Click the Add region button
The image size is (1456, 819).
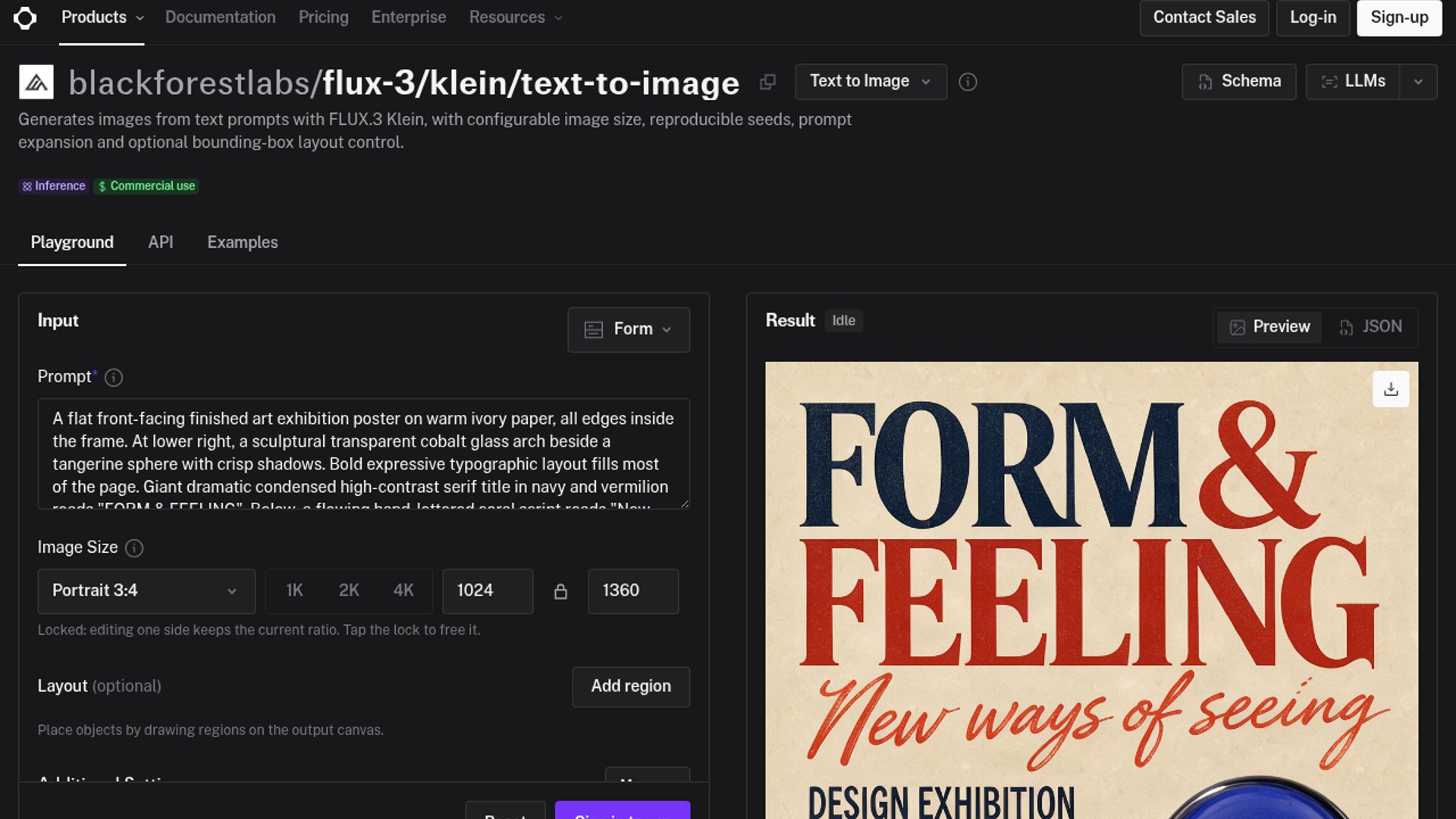[631, 687]
